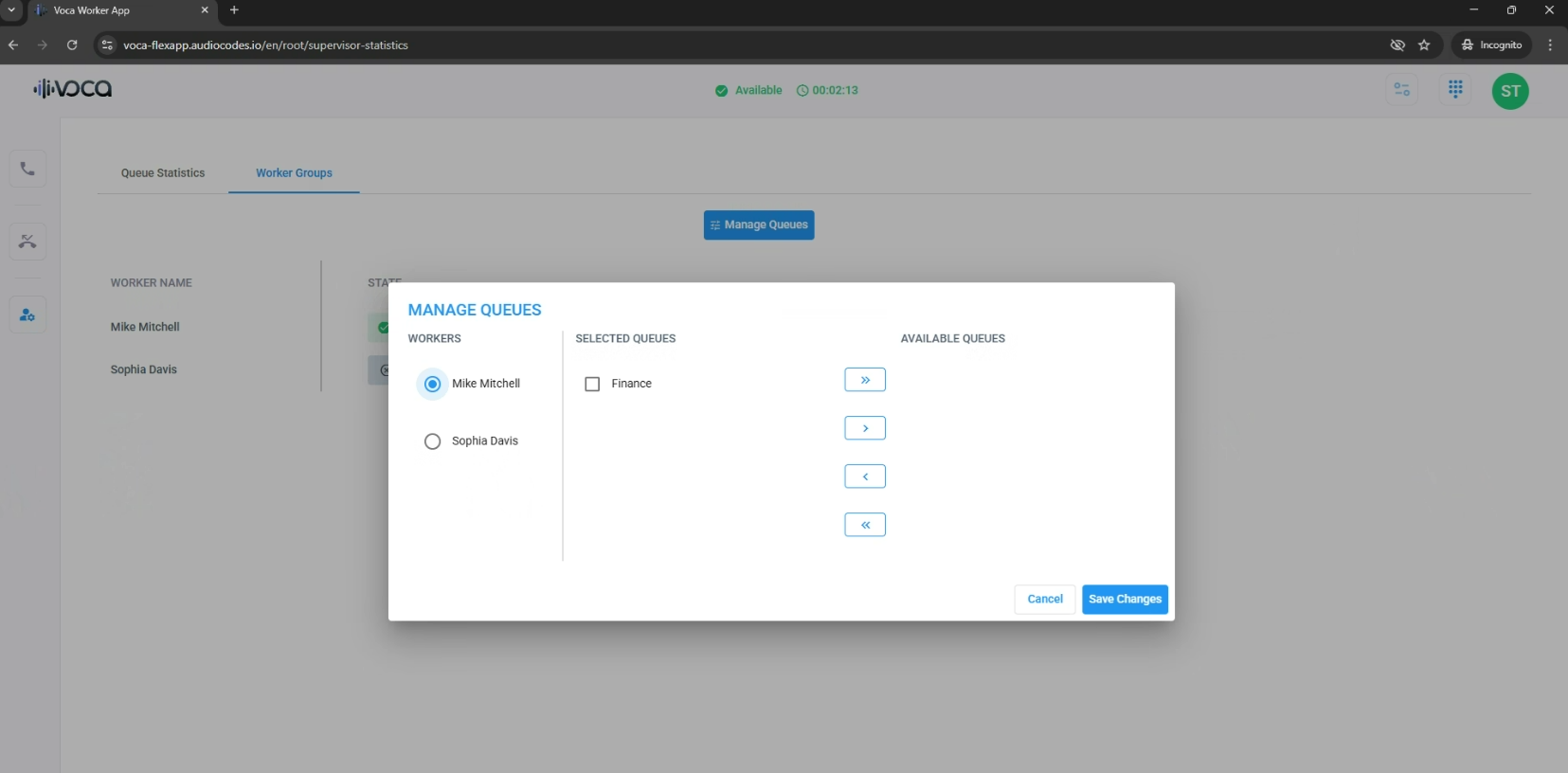The width and height of the screenshot is (1568, 773).
Task: Click the phone icon in left sidebar
Action: (x=27, y=169)
